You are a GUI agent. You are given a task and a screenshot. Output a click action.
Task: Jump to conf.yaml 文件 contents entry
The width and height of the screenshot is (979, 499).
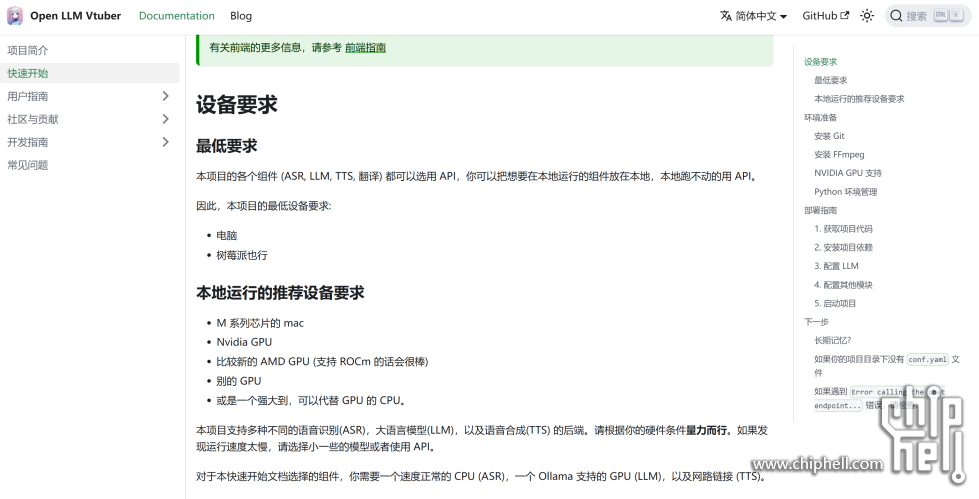pyautogui.click(x=887, y=365)
